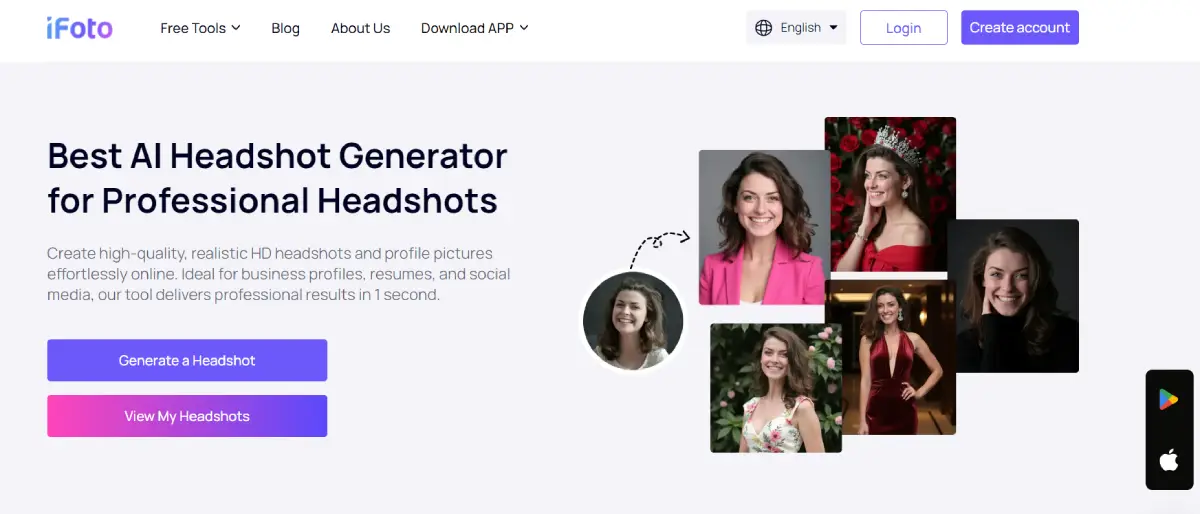Click Generate a Headshot

pyautogui.click(x=187, y=360)
